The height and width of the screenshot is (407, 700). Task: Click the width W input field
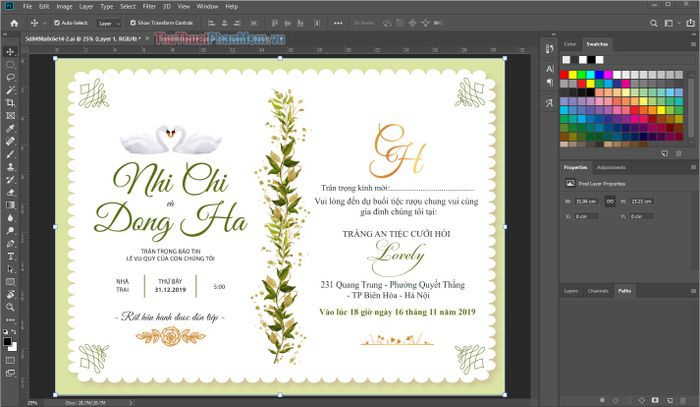point(586,200)
